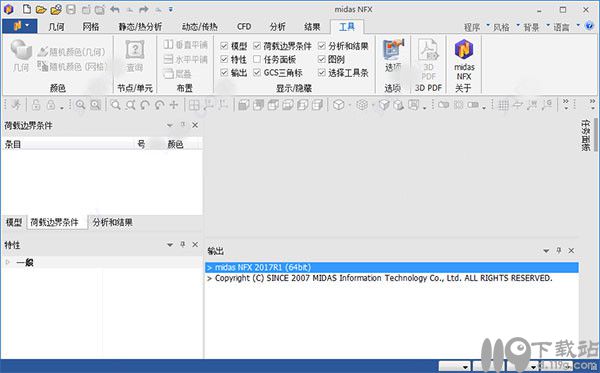Click the 随机颜色(几何) button
This screenshot has height=373, width=600.
click(71, 52)
